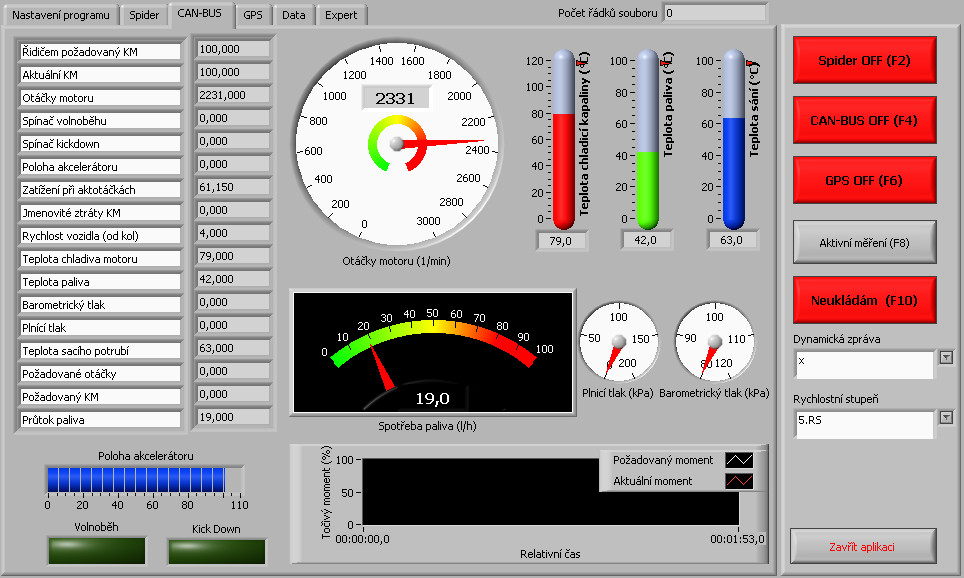Select the CAN-BUS tab

pos(199,14)
